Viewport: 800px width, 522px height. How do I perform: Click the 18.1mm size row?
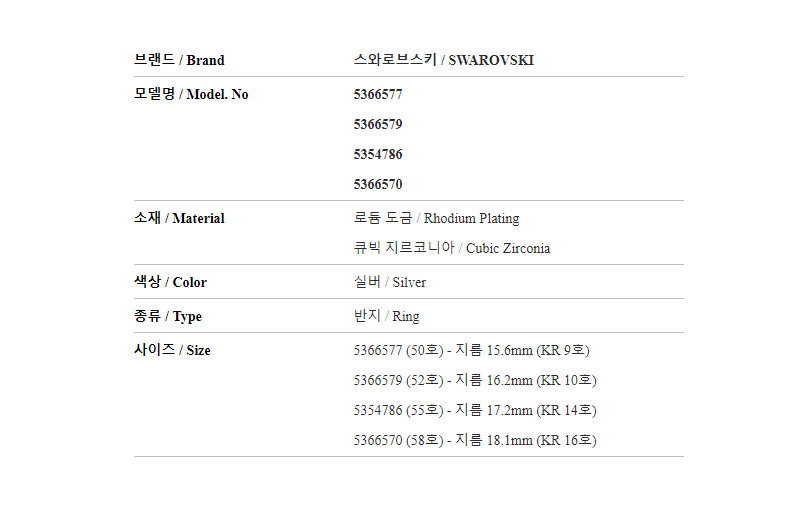tap(476, 440)
